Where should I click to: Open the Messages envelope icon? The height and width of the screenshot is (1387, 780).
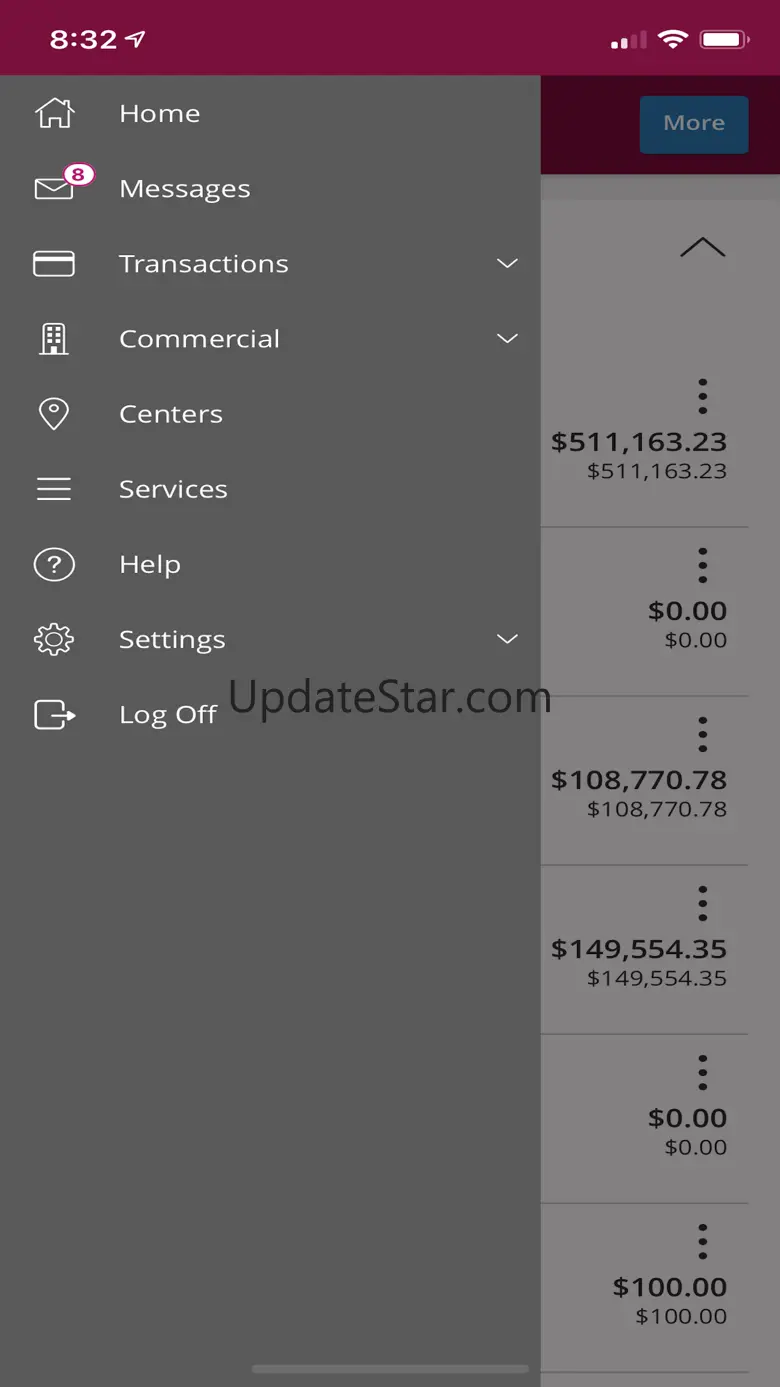(x=54, y=188)
